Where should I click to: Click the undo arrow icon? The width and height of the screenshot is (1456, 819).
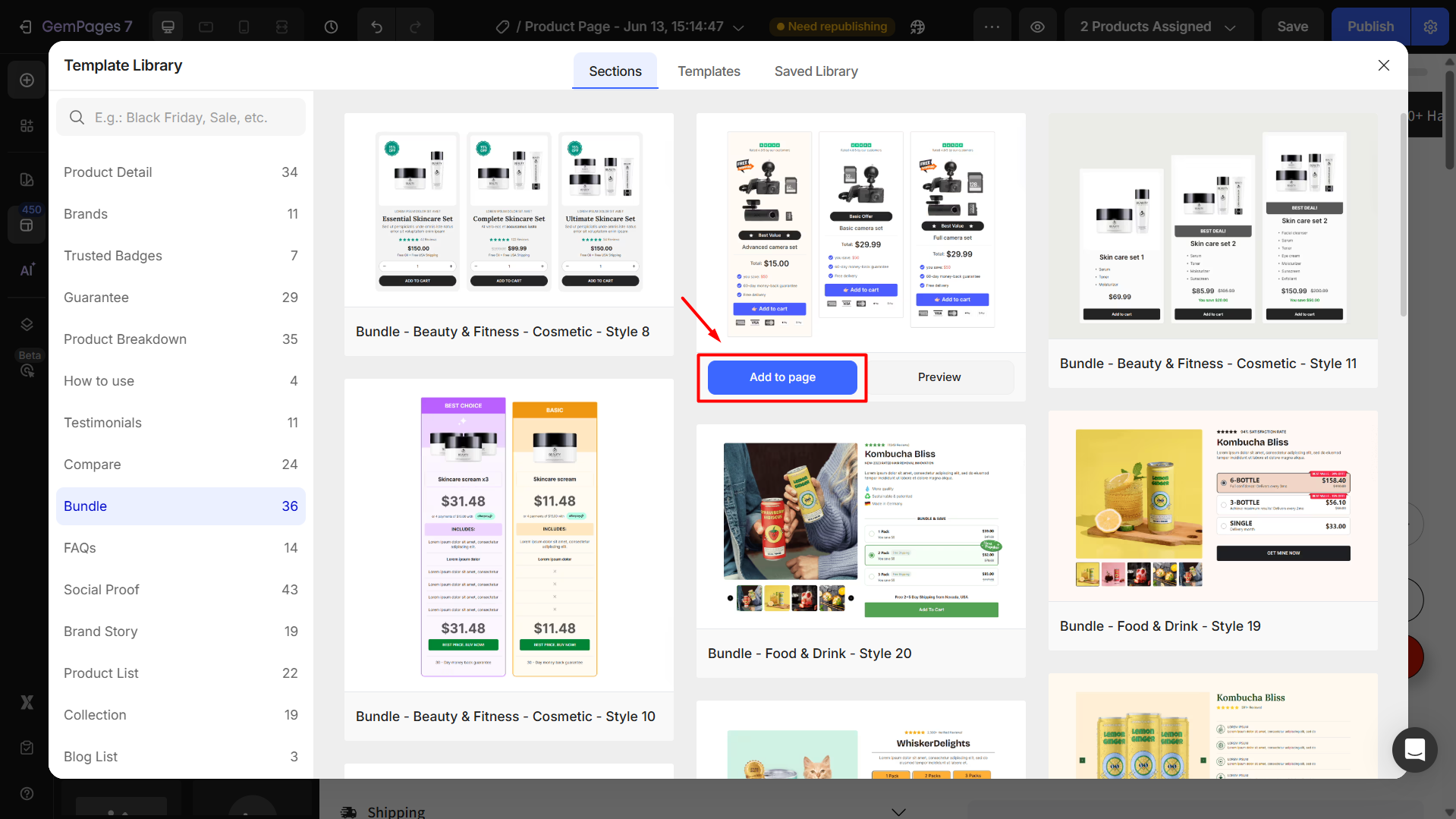(x=376, y=27)
